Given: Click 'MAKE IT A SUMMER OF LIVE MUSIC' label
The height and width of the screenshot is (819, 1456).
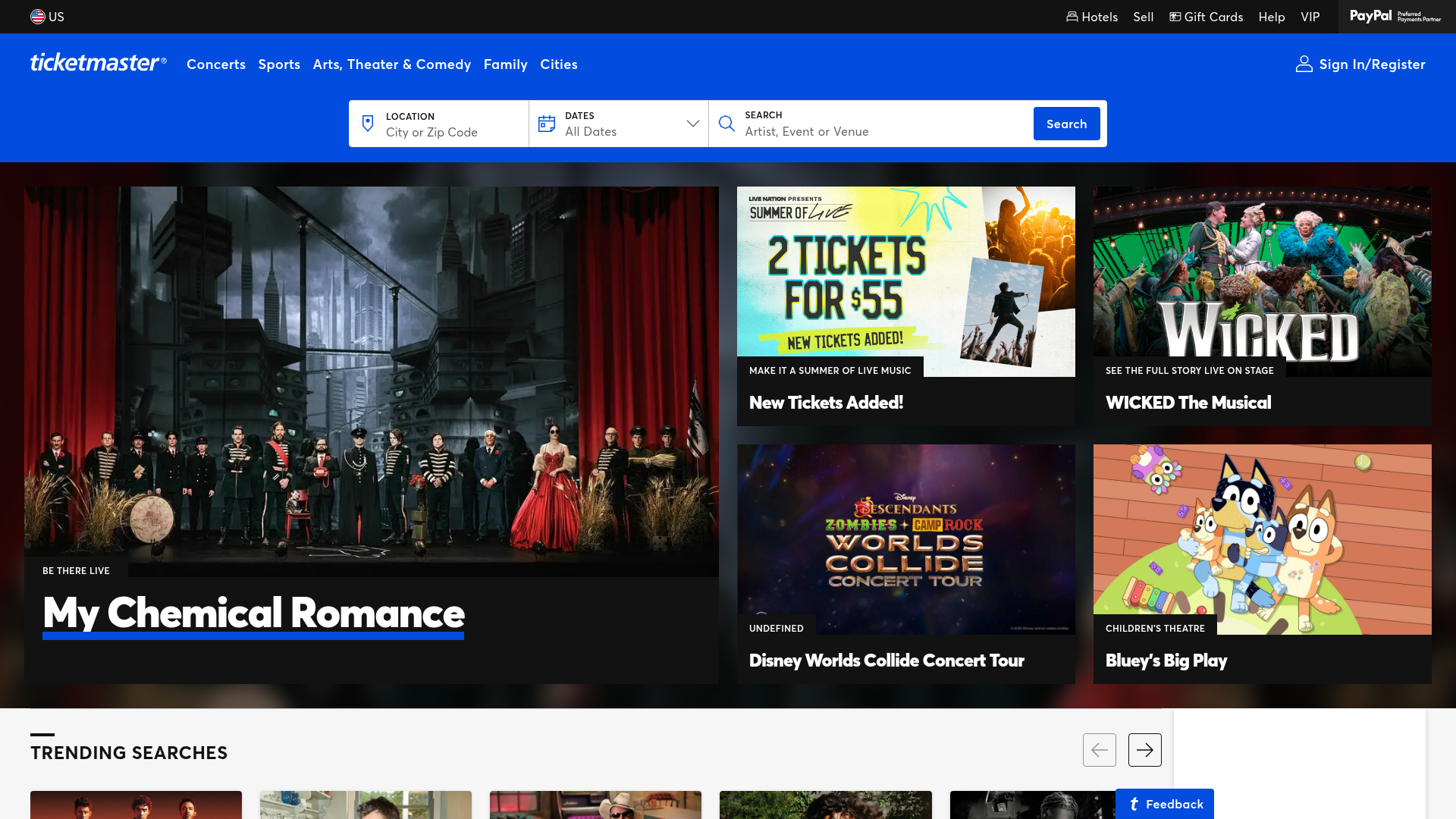Looking at the screenshot, I should coord(830,371).
